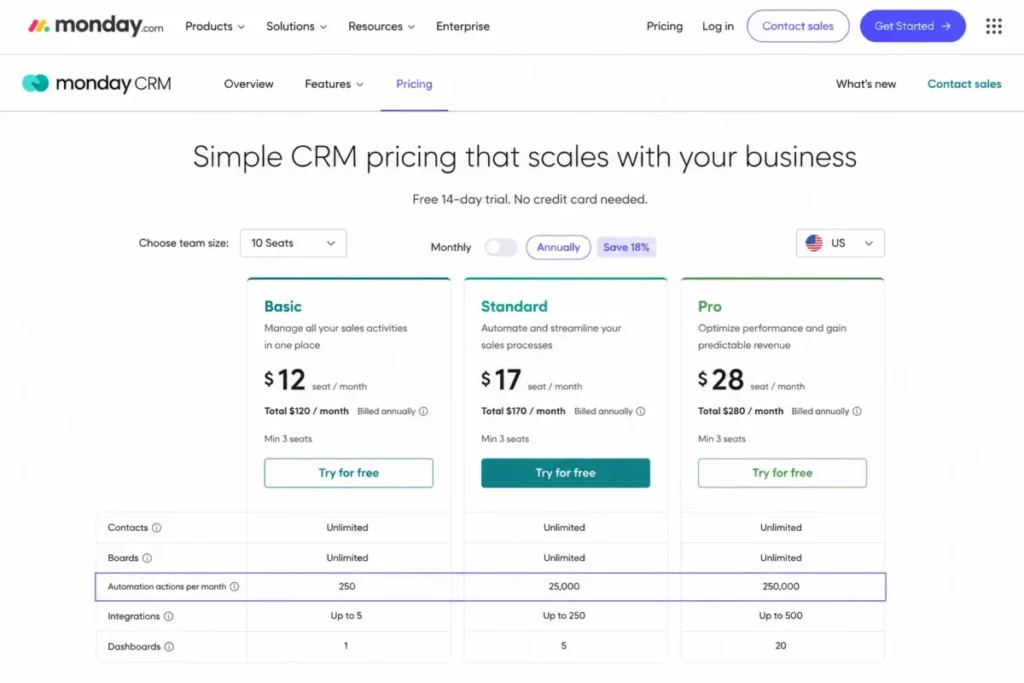
Task: Go to Pricing in the top navigation
Action: point(664,26)
